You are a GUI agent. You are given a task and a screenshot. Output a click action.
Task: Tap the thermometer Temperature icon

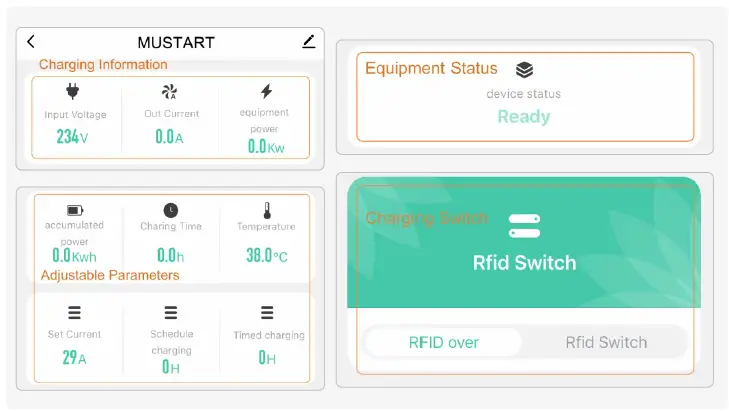pyautogui.click(x=267, y=210)
